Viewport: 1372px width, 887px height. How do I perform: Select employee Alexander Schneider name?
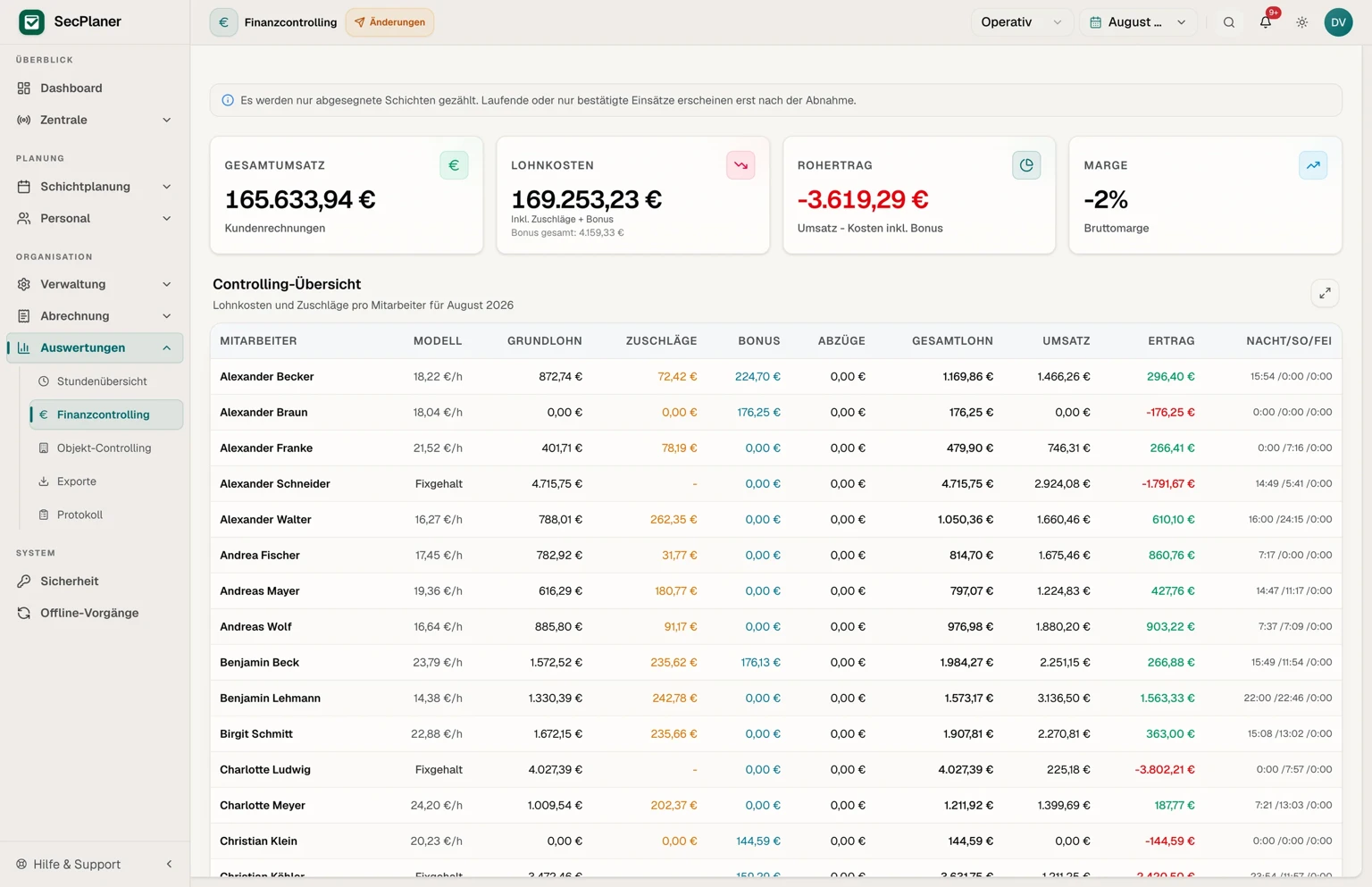click(x=275, y=484)
